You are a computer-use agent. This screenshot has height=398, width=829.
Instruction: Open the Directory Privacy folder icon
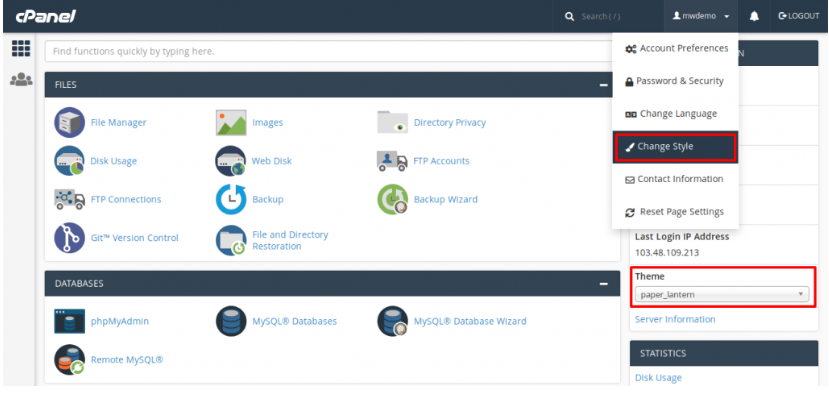click(392, 123)
